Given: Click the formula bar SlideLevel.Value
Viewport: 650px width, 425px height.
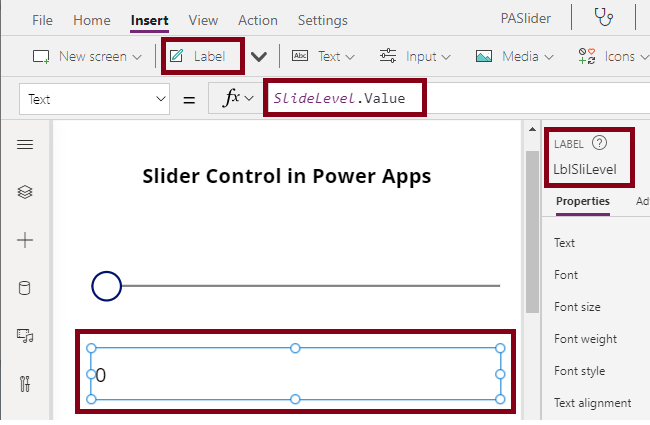Looking at the screenshot, I should (x=339, y=98).
